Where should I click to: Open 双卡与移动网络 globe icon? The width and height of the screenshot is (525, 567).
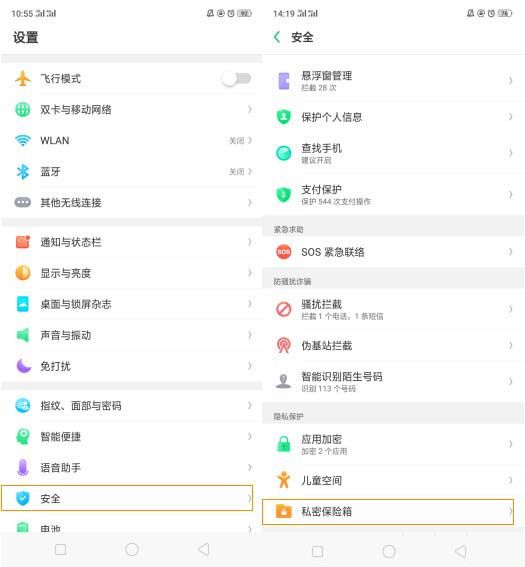tap(23, 110)
